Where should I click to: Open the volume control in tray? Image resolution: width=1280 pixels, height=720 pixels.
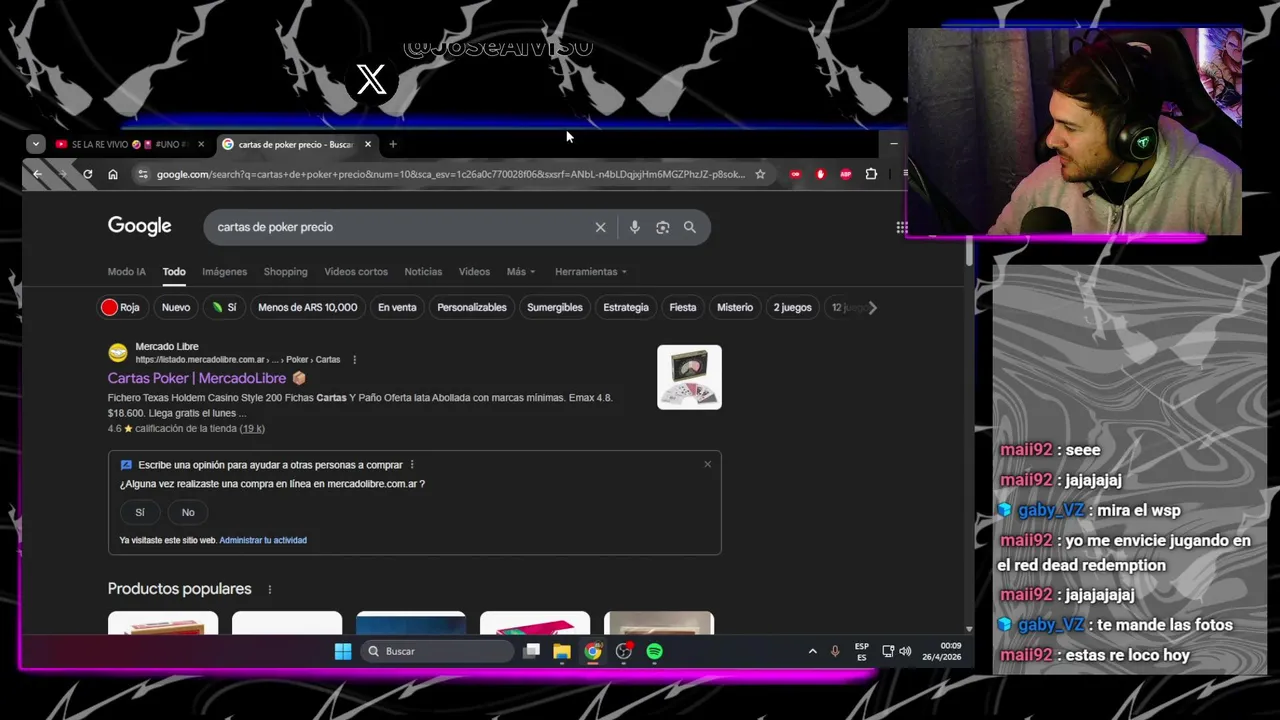coord(905,651)
